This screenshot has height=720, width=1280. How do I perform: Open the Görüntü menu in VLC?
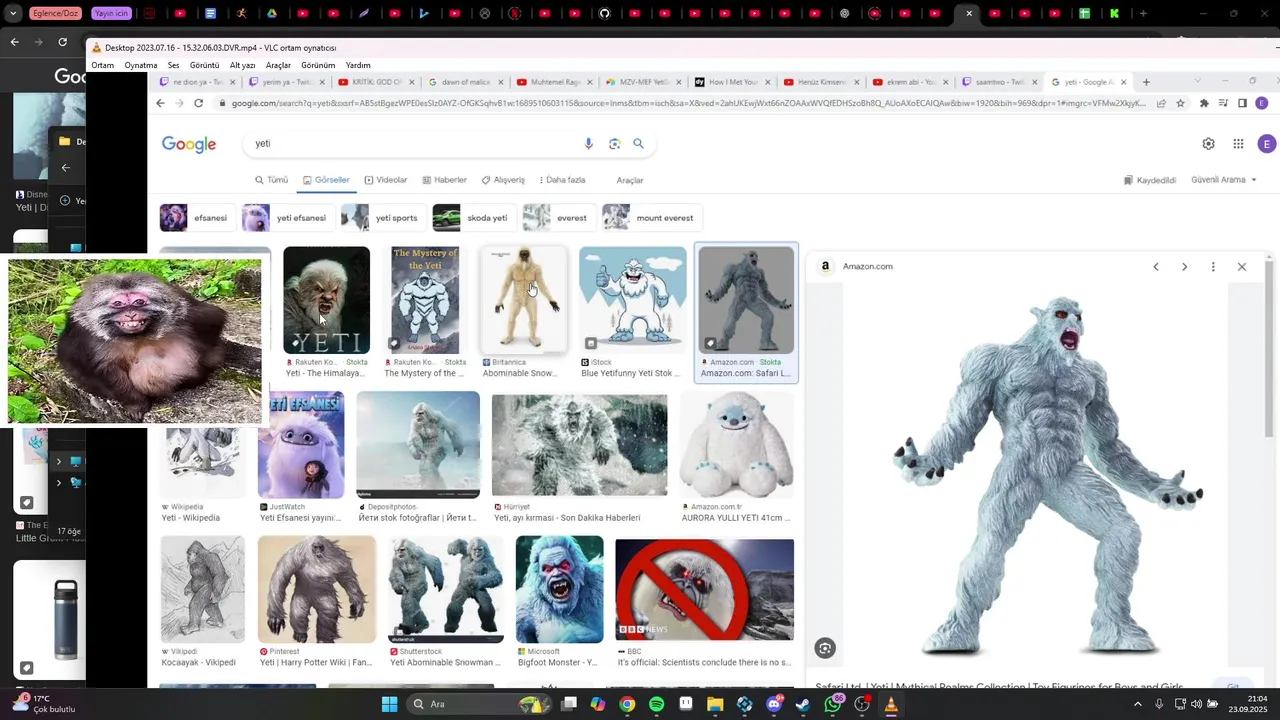click(x=204, y=65)
